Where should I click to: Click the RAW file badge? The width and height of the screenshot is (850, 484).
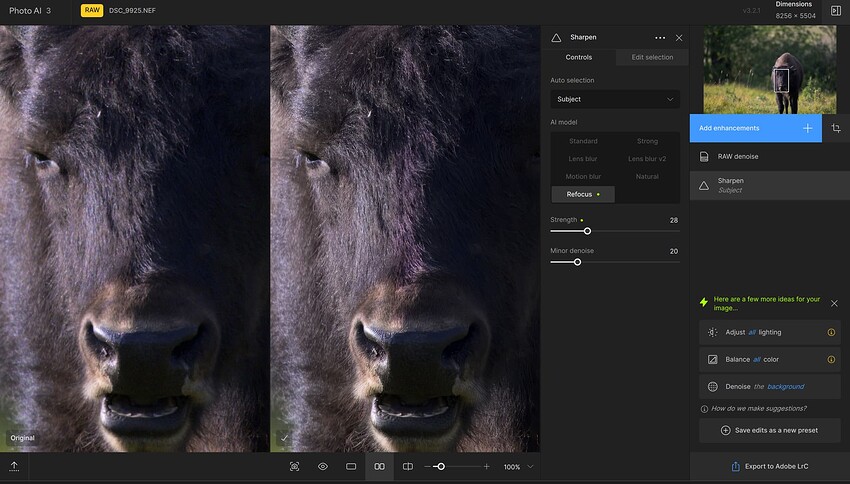coord(92,10)
